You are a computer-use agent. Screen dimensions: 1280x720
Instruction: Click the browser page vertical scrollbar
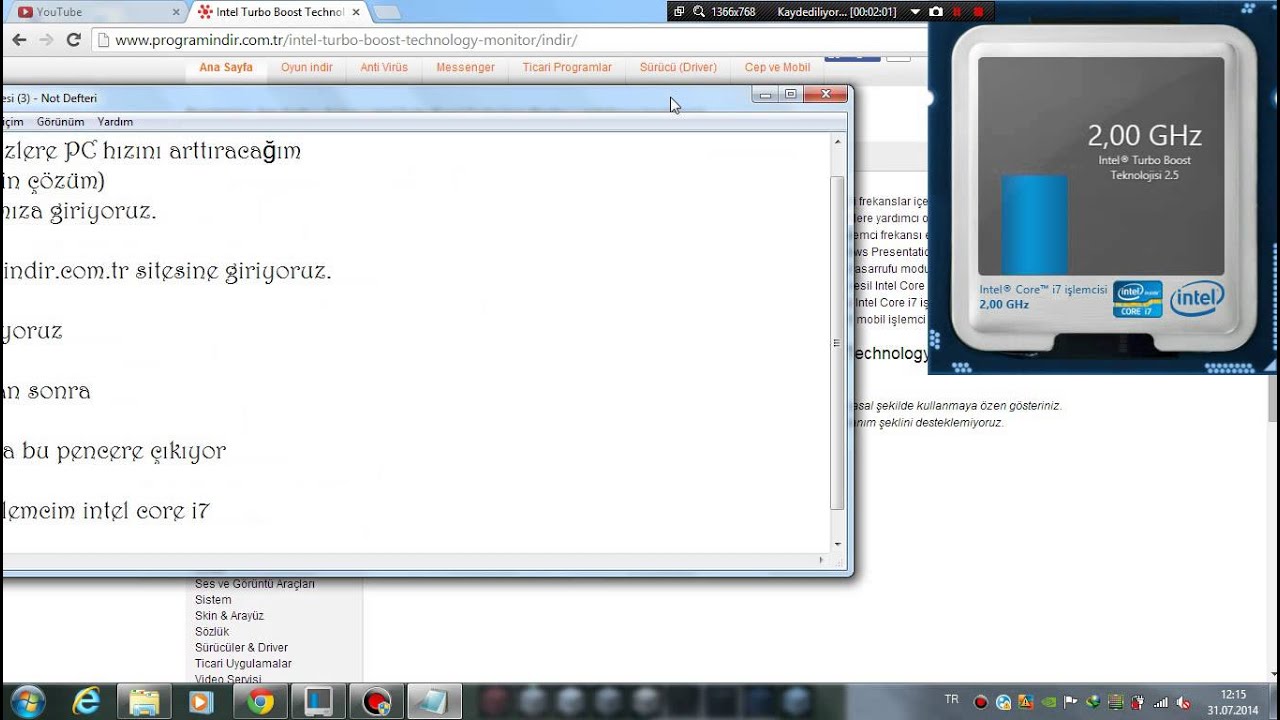pyautogui.click(x=1272, y=400)
